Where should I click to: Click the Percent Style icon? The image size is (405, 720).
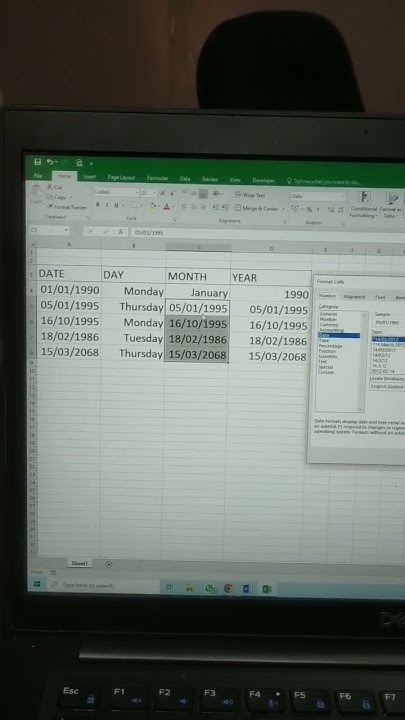pos(310,209)
